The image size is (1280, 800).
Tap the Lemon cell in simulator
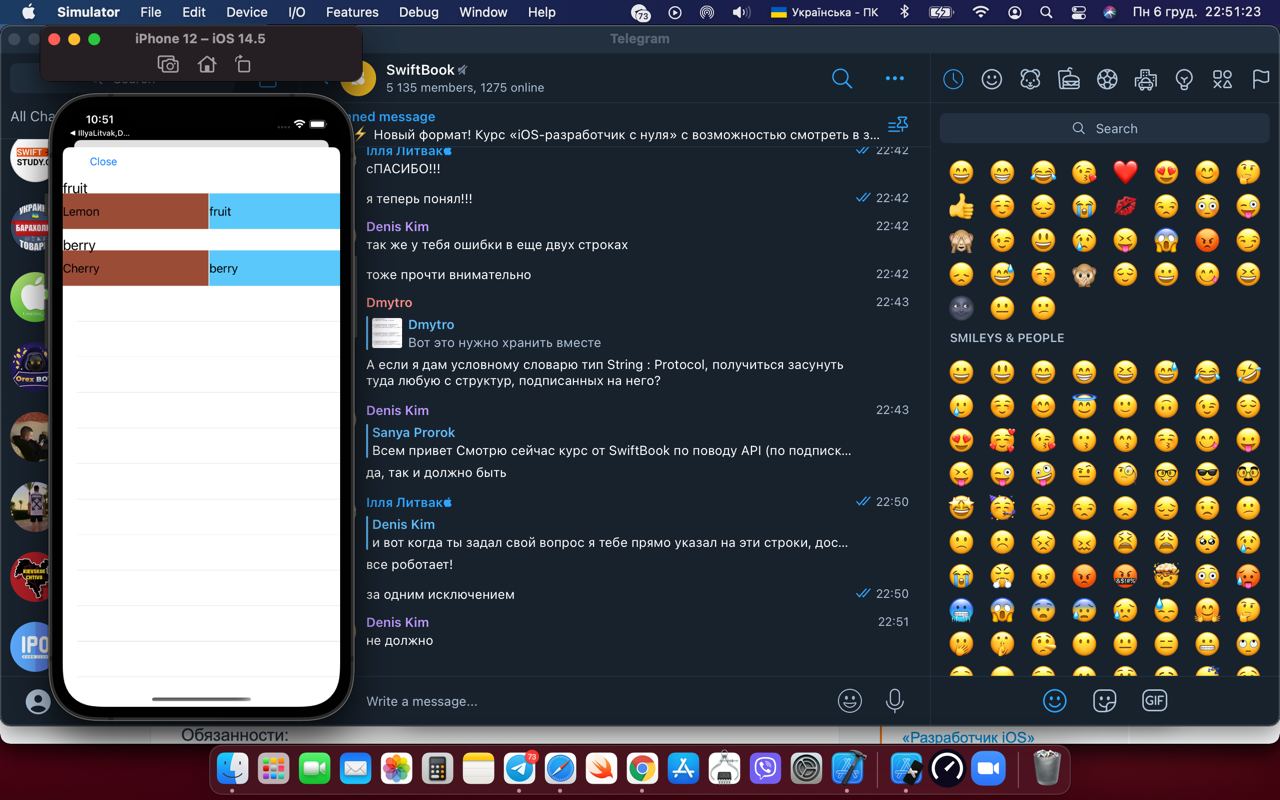coord(135,211)
